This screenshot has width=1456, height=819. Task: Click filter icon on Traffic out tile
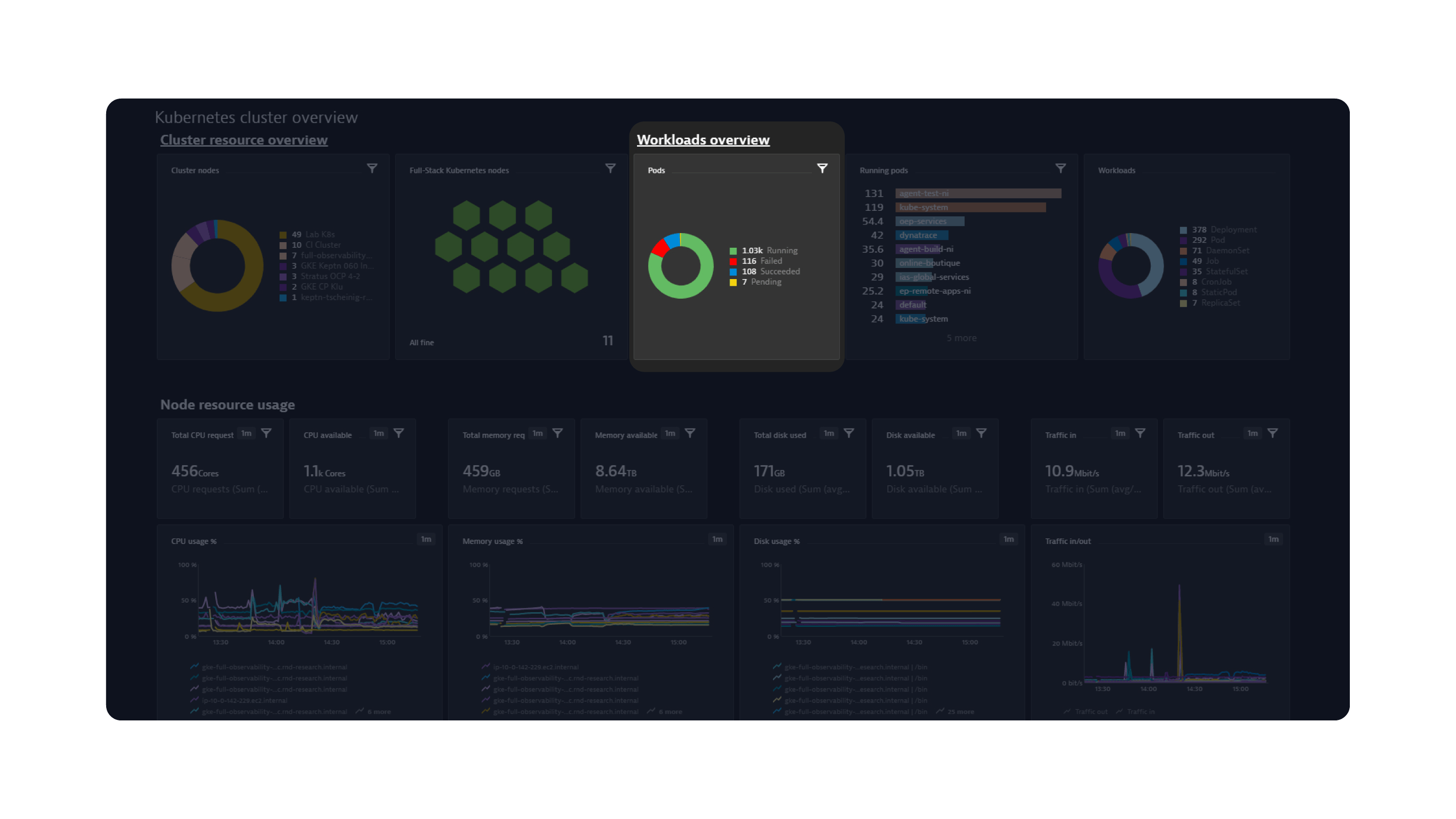[1272, 434]
